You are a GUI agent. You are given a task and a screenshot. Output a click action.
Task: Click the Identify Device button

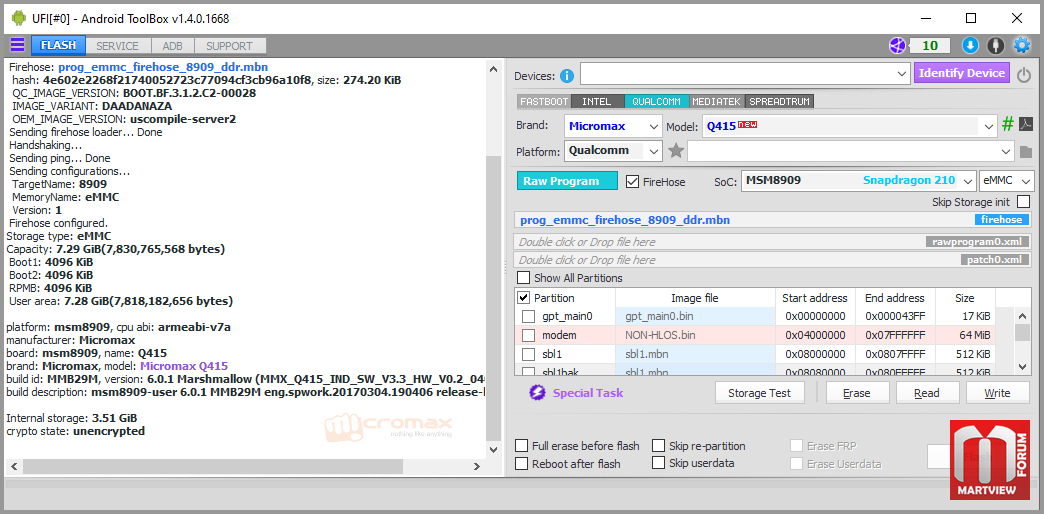click(x=961, y=73)
